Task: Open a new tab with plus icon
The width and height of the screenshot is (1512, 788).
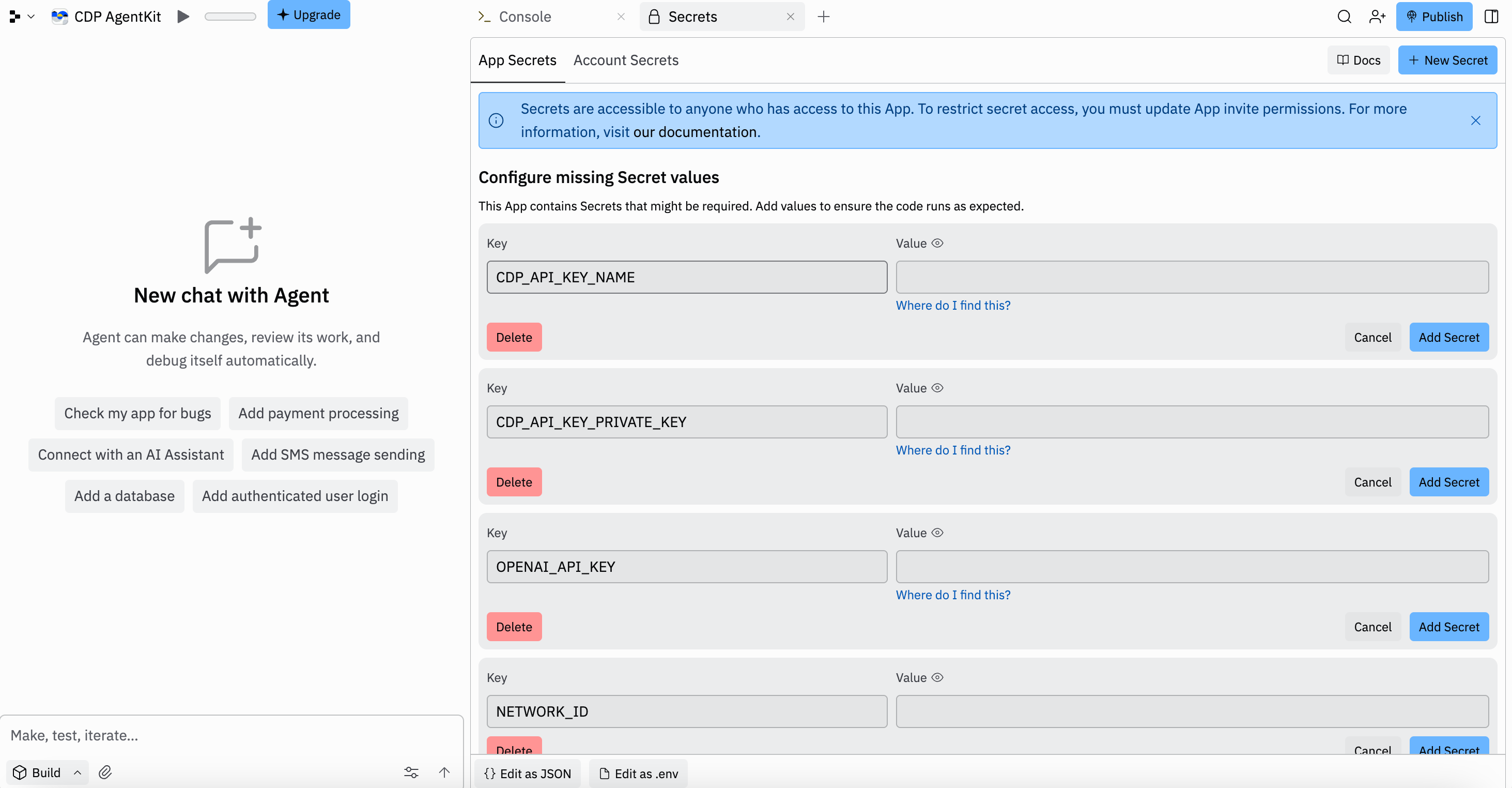Action: [x=824, y=17]
